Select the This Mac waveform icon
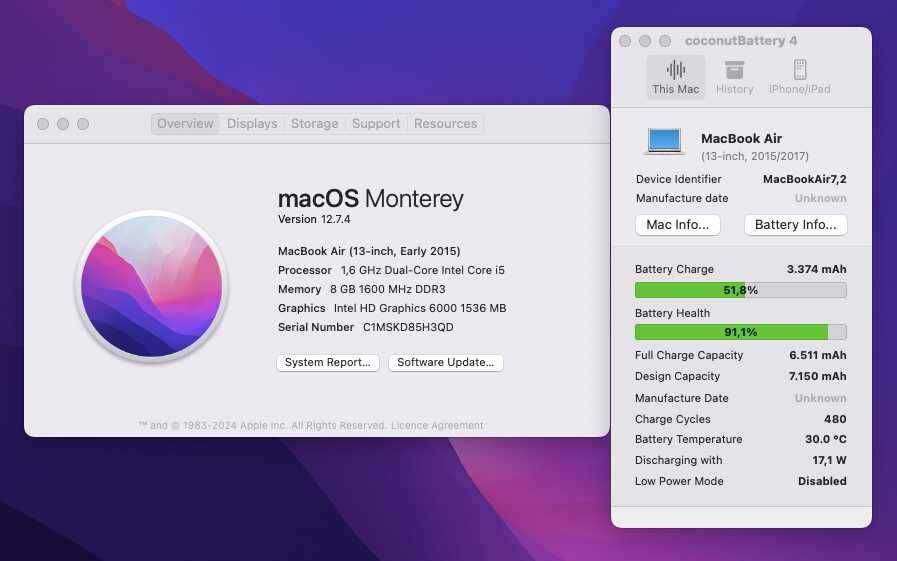Image resolution: width=897 pixels, height=561 pixels. [x=676, y=70]
